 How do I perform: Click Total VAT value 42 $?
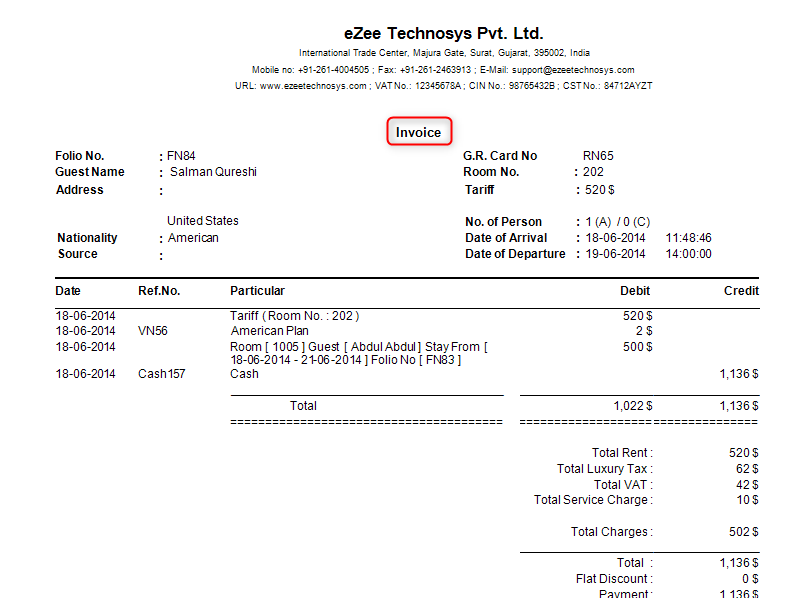pyautogui.click(x=747, y=485)
